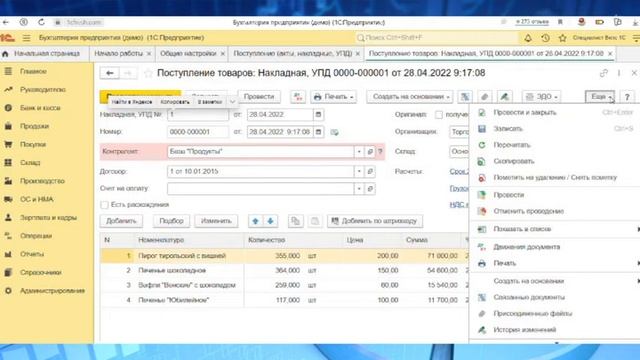Open calendar for invoice date 28.04.2022
Image resolution: width=640 pixels, height=360 pixels.
coord(318,115)
